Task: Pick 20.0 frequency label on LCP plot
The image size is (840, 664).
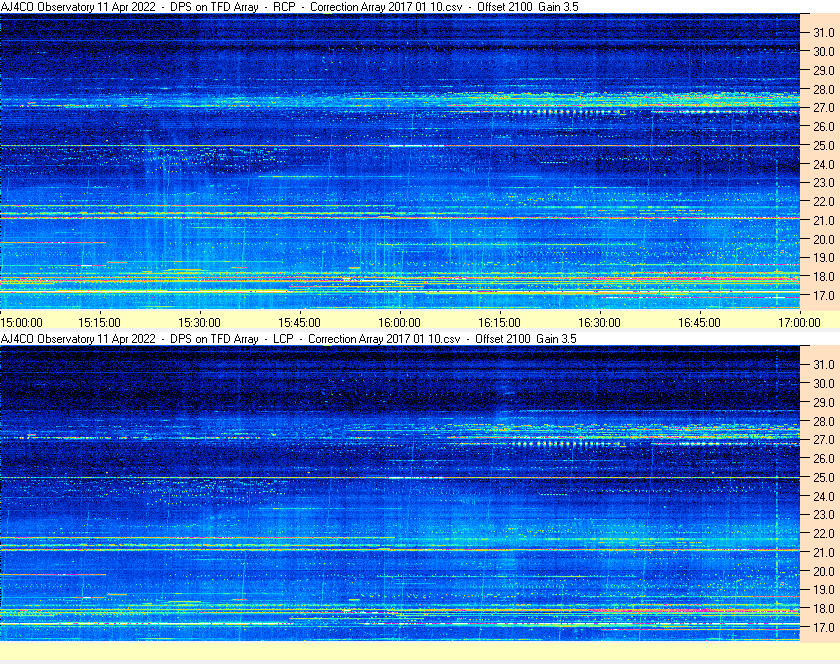Action: pyautogui.click(x=824, y=571)
